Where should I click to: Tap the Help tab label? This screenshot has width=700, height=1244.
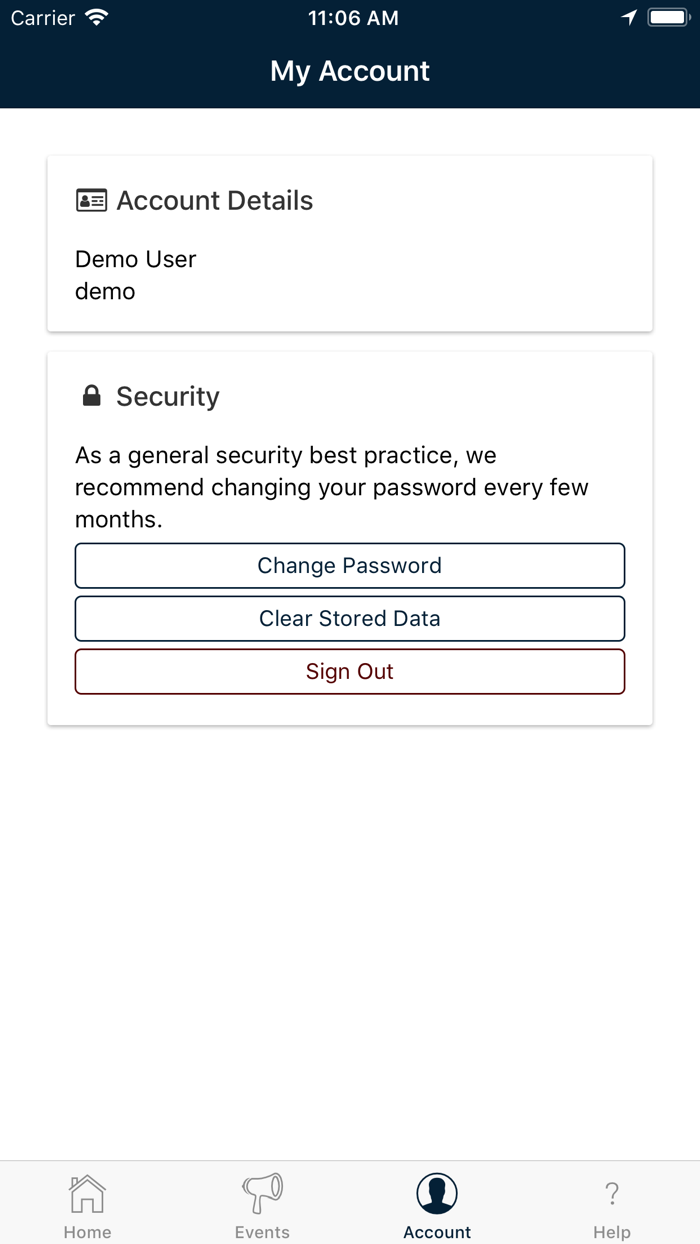tap(612, 1232)
